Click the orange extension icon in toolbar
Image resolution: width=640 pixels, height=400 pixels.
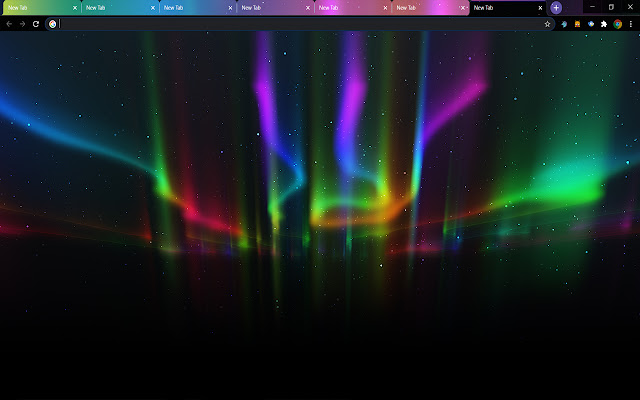tap(576, 23)
